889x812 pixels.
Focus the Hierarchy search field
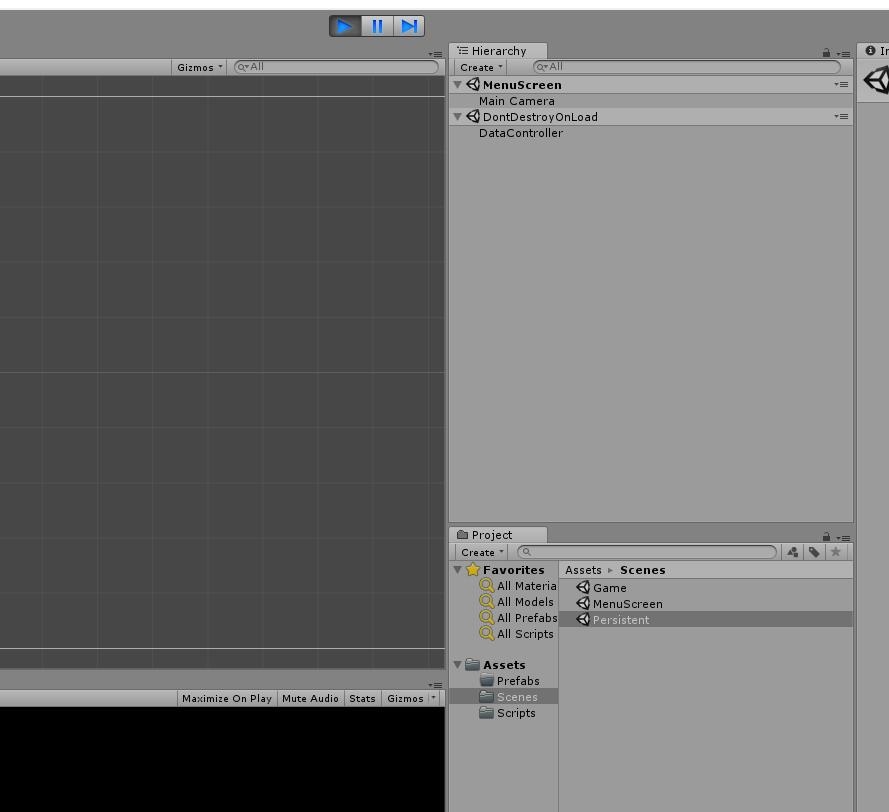pyautogui.click(x=687, y=67)
